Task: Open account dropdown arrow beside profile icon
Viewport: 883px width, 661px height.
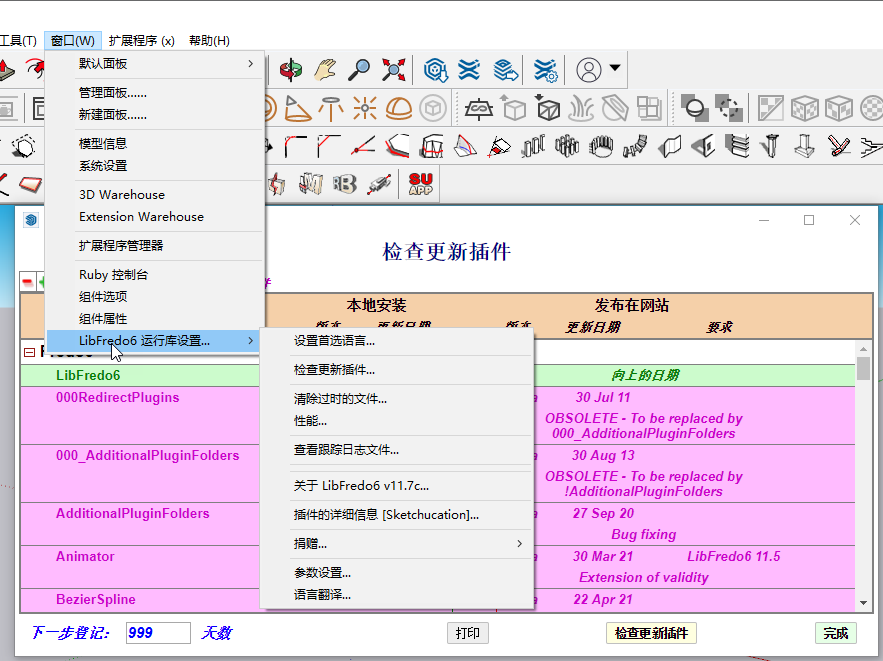Action: click(615, 68)
